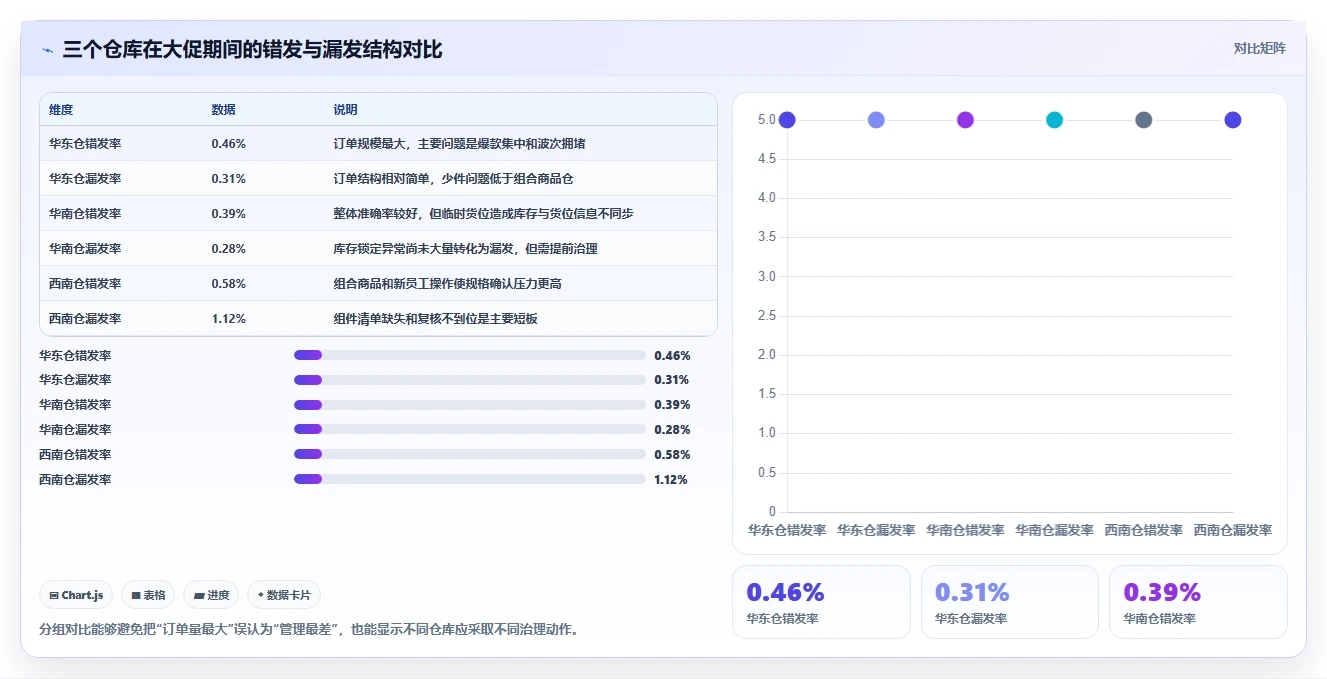Select the 华南仓错发率 table row name

[85, 214]
